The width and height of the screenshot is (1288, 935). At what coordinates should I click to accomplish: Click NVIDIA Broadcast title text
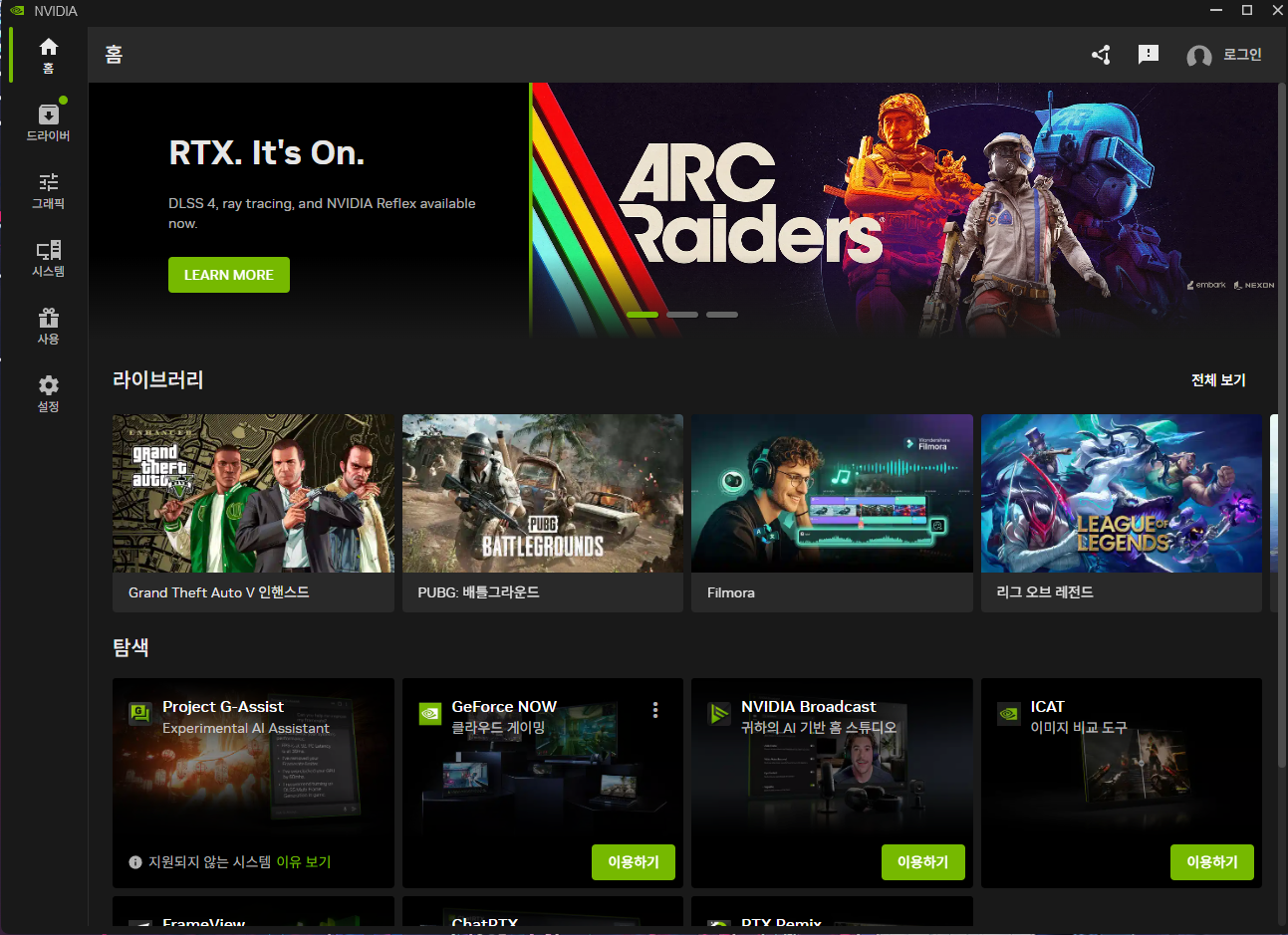(809, 707)
